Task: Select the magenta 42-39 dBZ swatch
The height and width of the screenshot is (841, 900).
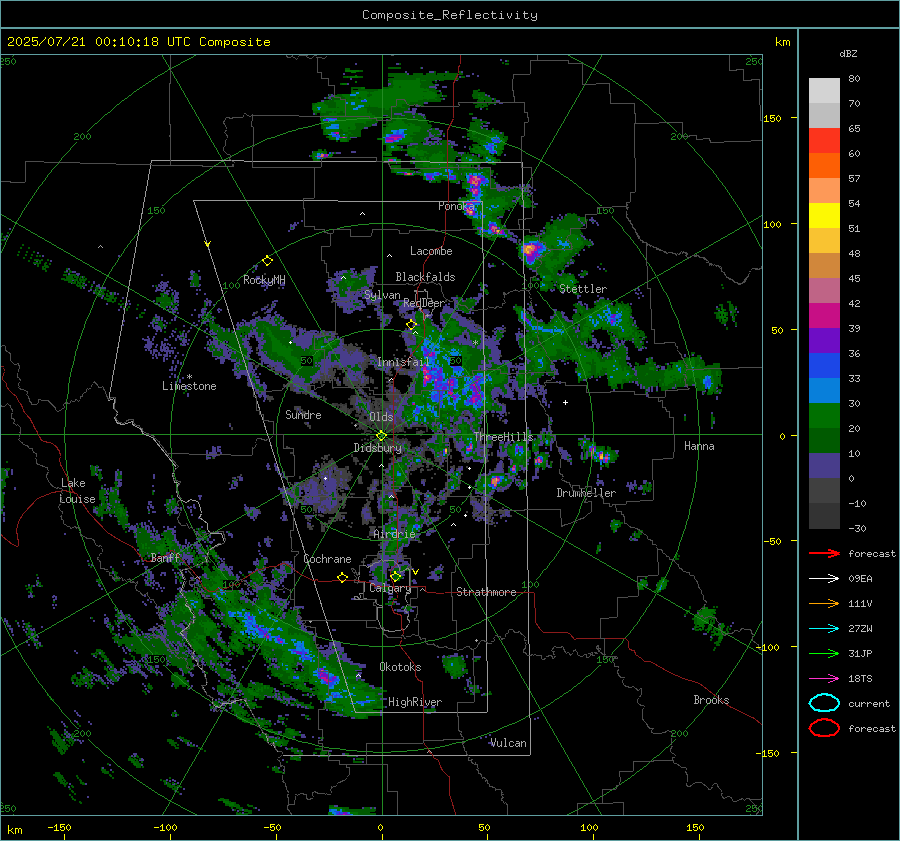Action: [824, 316]
